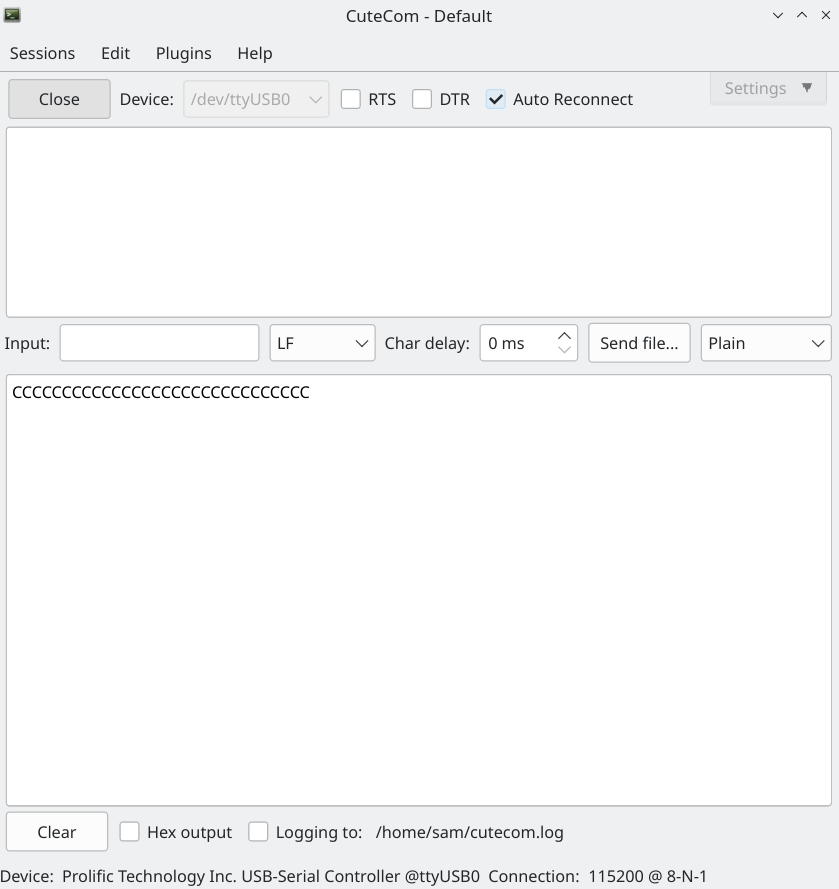Screen dimensions: 839x889
Task: Open the Edit menu
Action: tap(116, 53)
